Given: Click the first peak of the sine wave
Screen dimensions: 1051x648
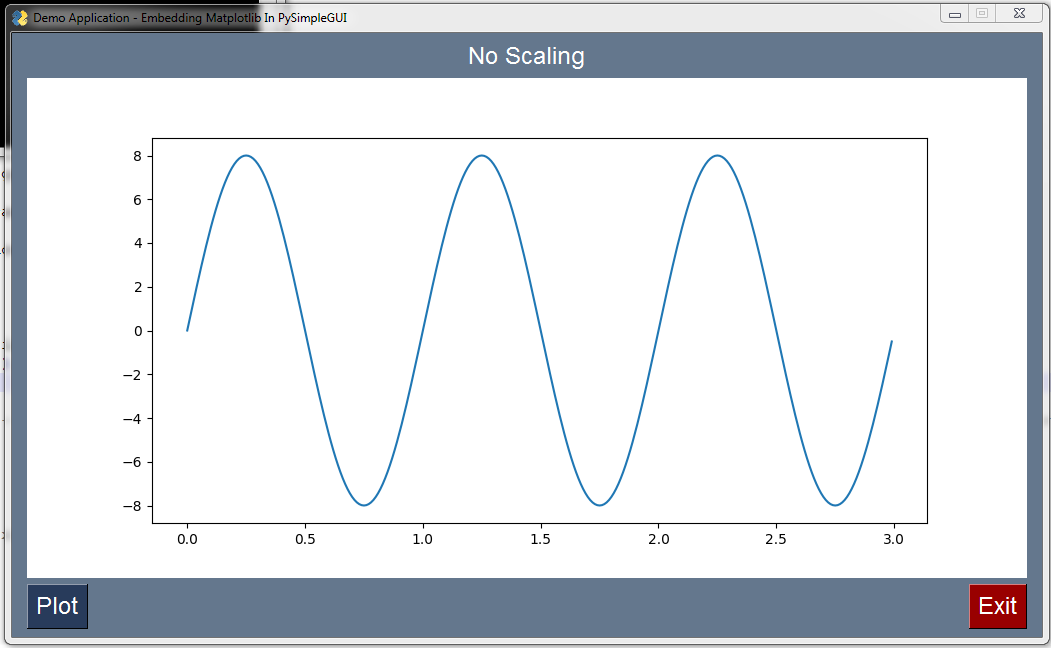Looking at the screenshot, I should click(x=246, y=156).
